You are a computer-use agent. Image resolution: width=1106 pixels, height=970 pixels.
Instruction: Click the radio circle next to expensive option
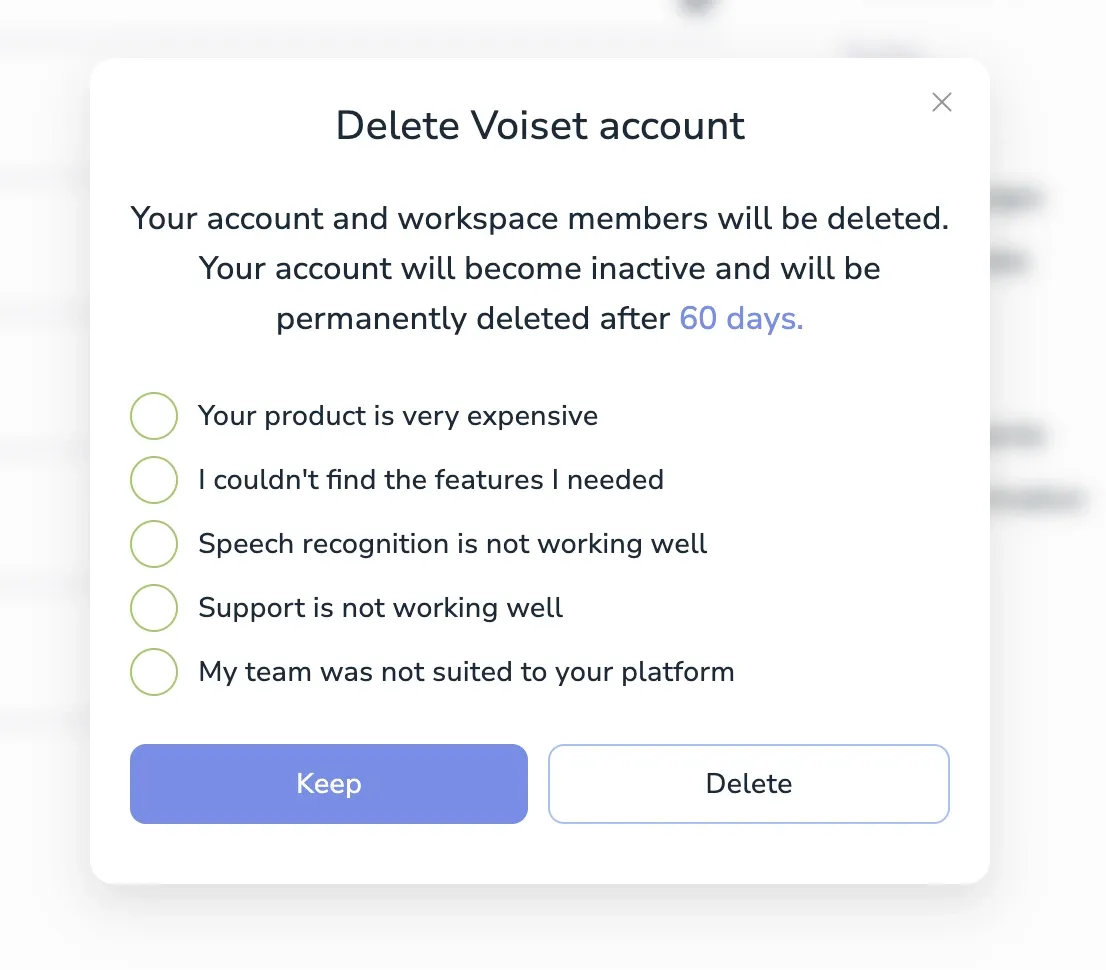(x=154, y=416)
